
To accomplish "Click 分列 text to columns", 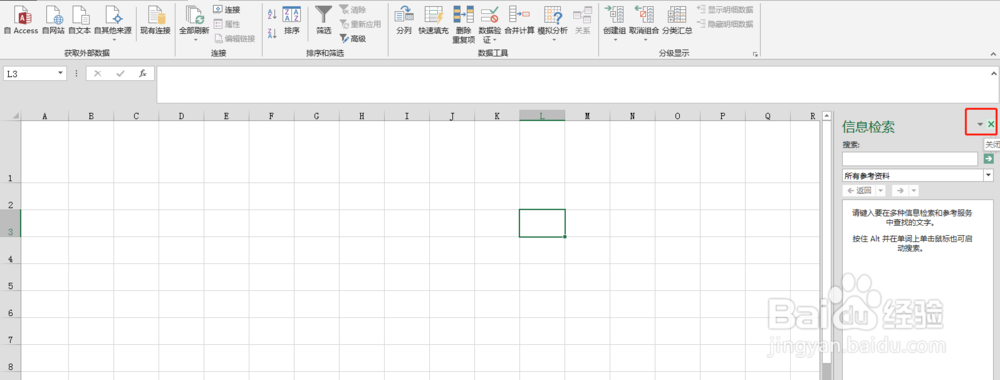I will click(x=404, y=20).
